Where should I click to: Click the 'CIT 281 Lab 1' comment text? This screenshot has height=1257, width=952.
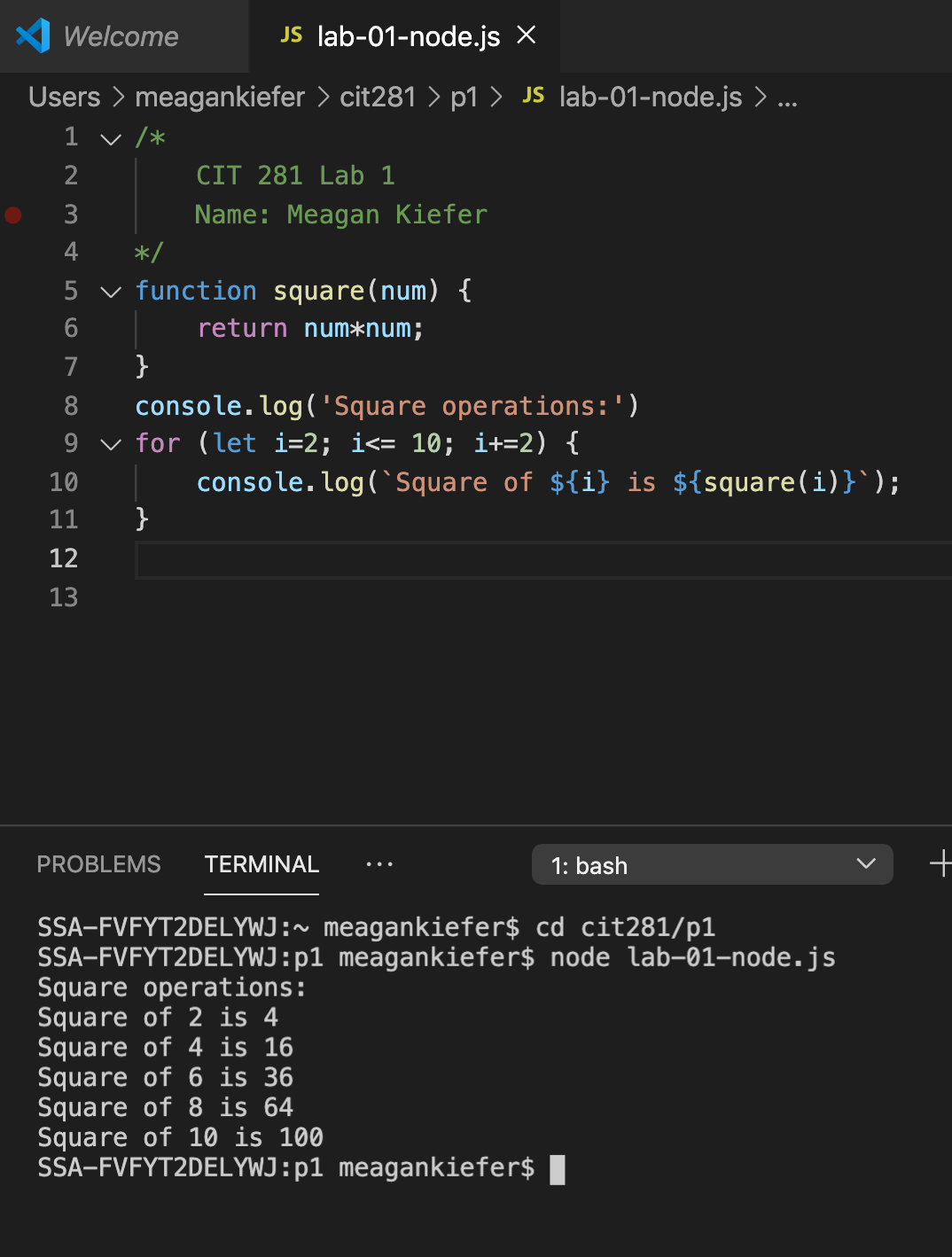(x=295, y=176)
